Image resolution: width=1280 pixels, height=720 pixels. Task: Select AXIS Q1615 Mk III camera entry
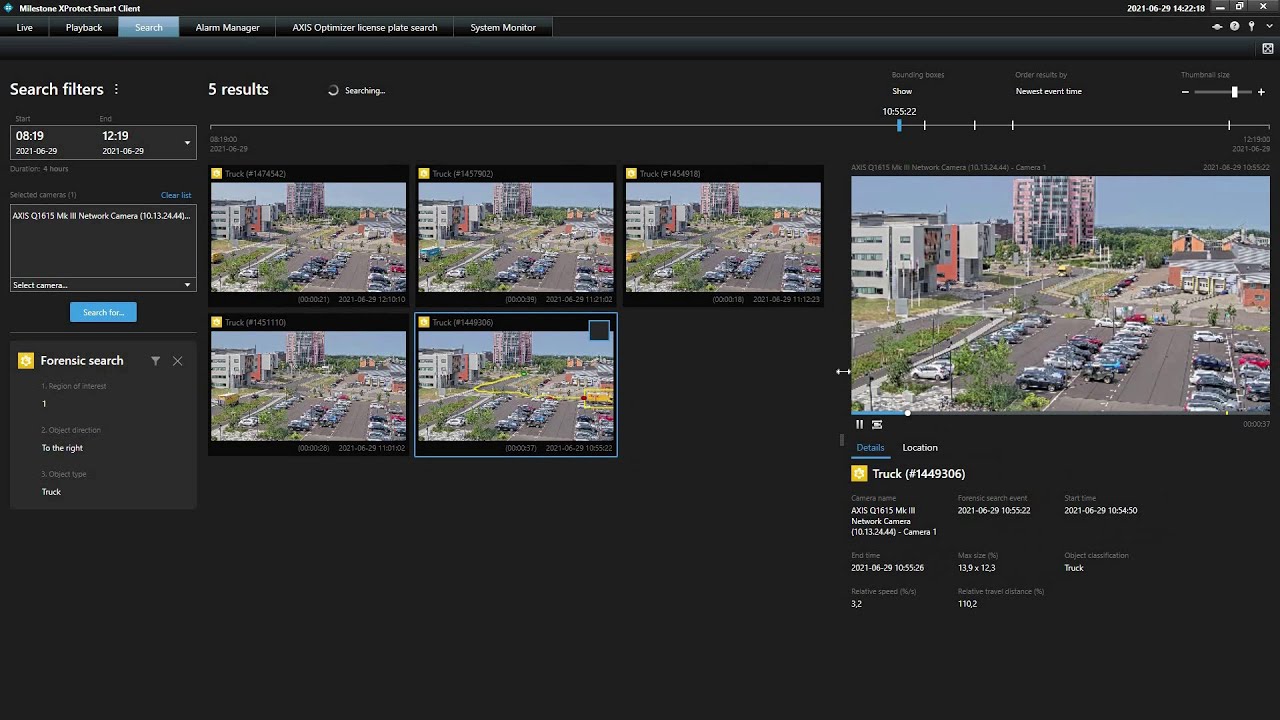click(x=102, y=216)
